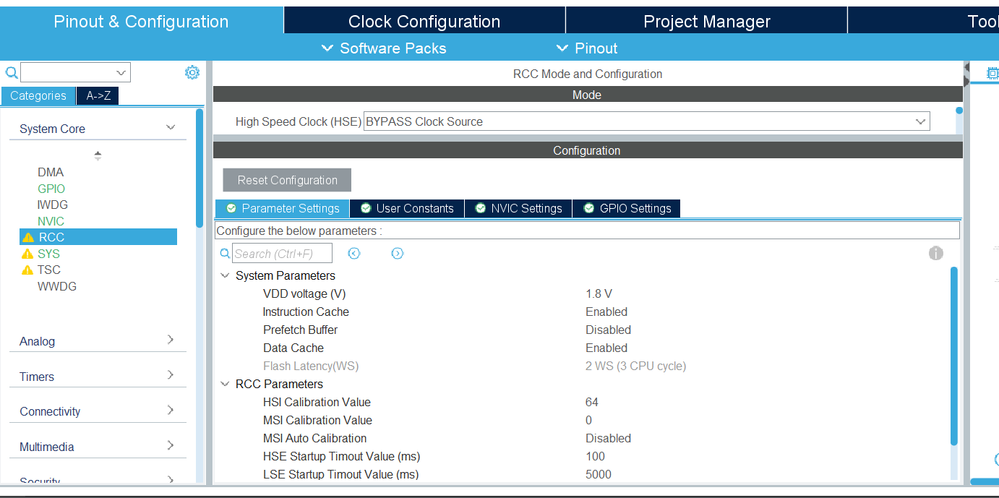This screenshot has height=498, width=999.
Task: Open the User Constants tab
Action: pyautogui.click(x=407, y=208)
